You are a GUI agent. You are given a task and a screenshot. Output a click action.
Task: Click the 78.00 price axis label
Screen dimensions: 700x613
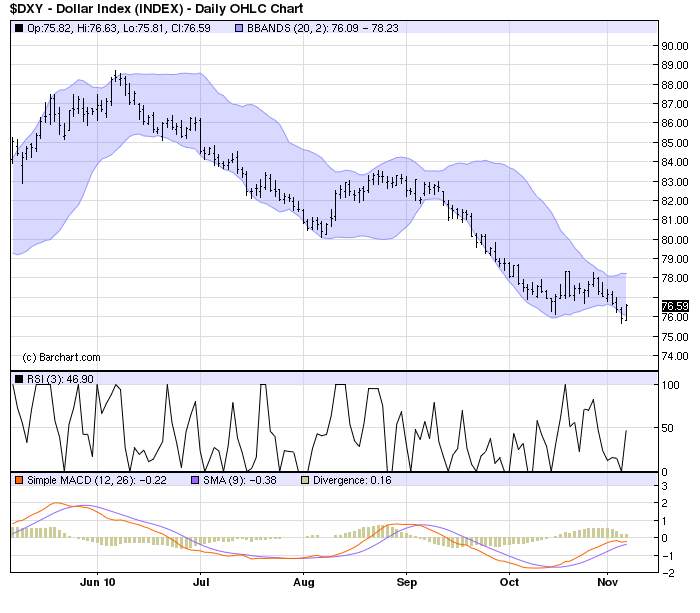(675, 278)
